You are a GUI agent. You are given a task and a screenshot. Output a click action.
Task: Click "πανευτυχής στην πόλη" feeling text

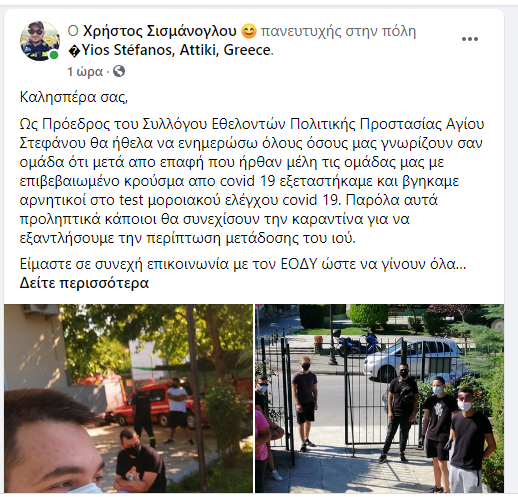pos(338,31)
